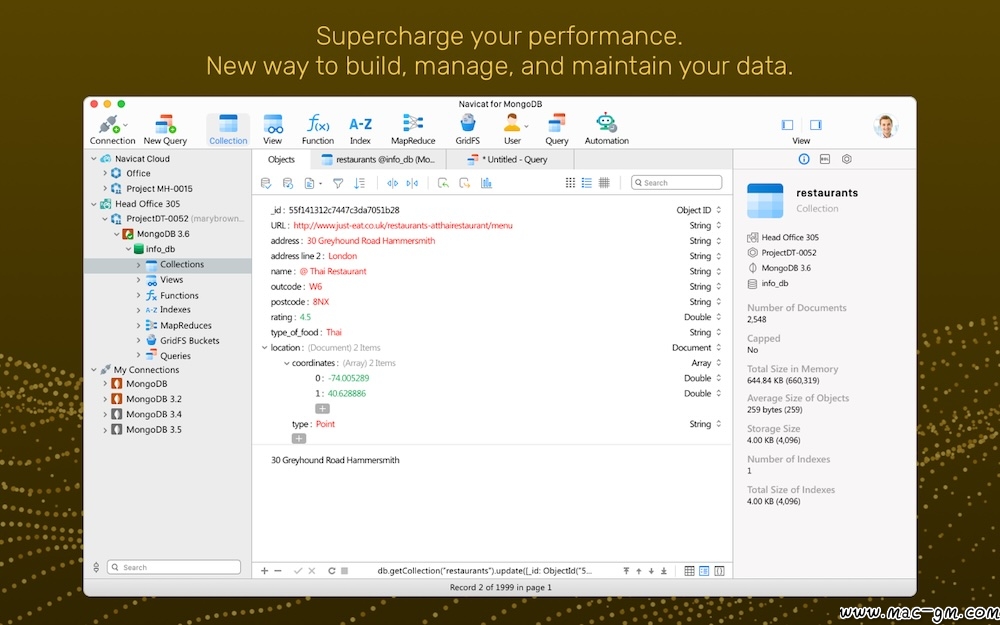Image resolution: width=1000 pixels, height=625 pixels.
Task: Click the address value 30 Greyhound Road
Action: pyautogui.click(x=371, y=241)
